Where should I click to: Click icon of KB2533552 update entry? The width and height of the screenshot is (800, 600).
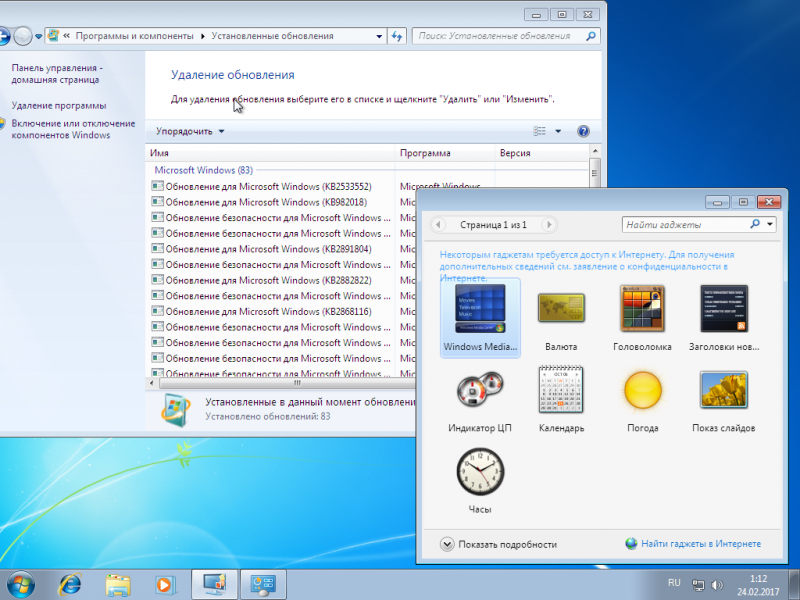click(157, 186)
